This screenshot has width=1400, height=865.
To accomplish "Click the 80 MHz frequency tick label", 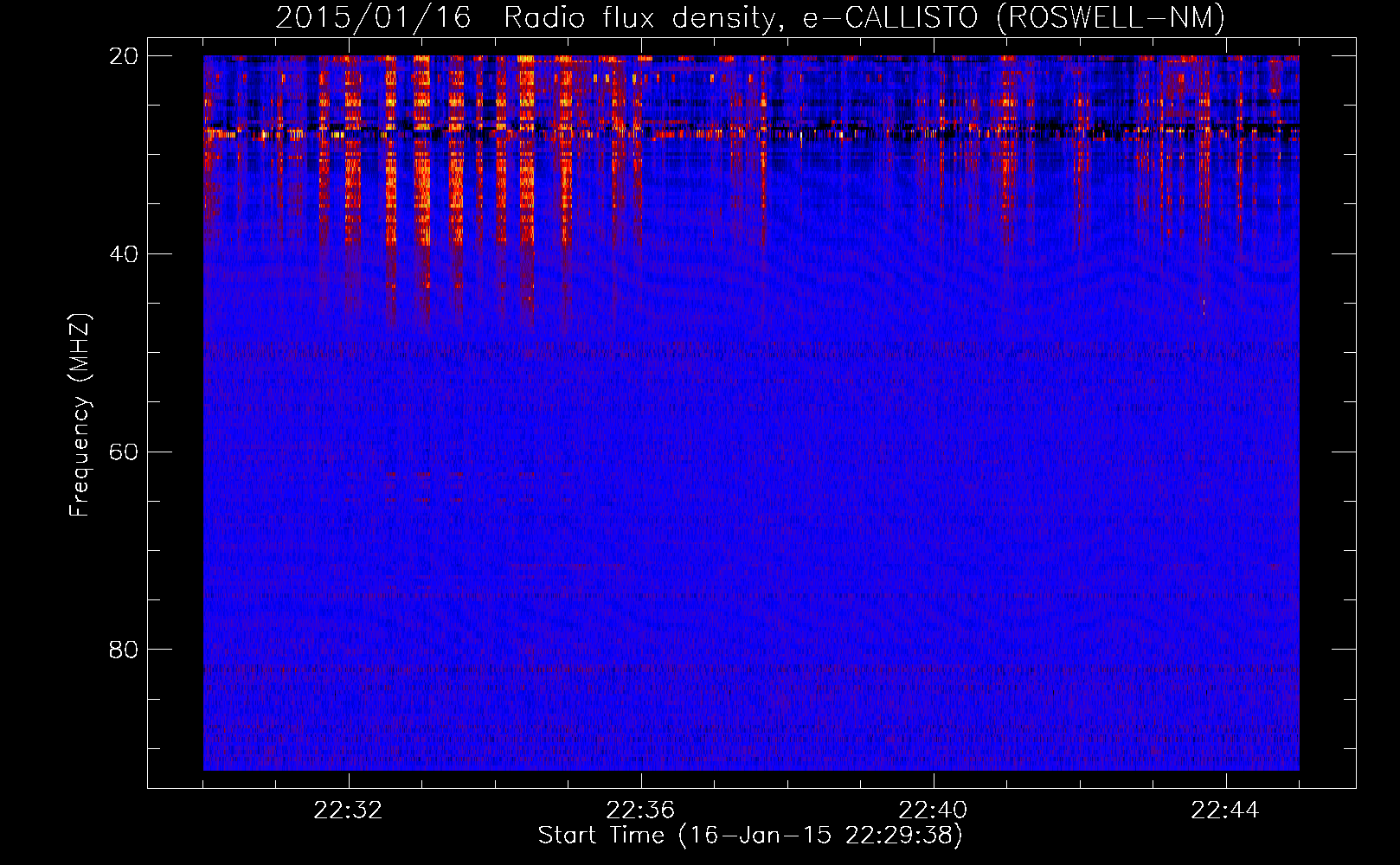I will [124, 650].
